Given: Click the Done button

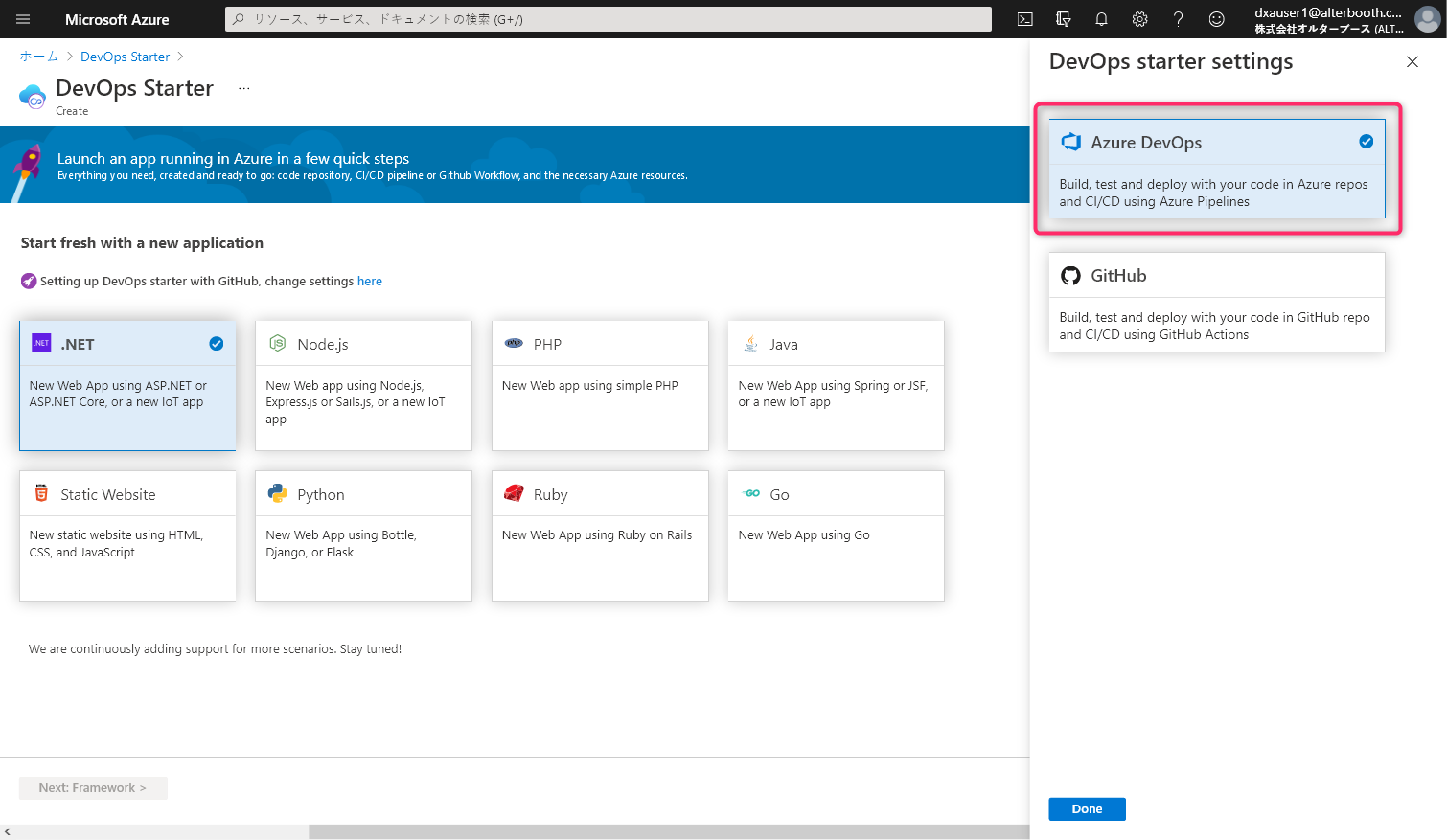Looking at the screenshot, I should click(1087, 808).
